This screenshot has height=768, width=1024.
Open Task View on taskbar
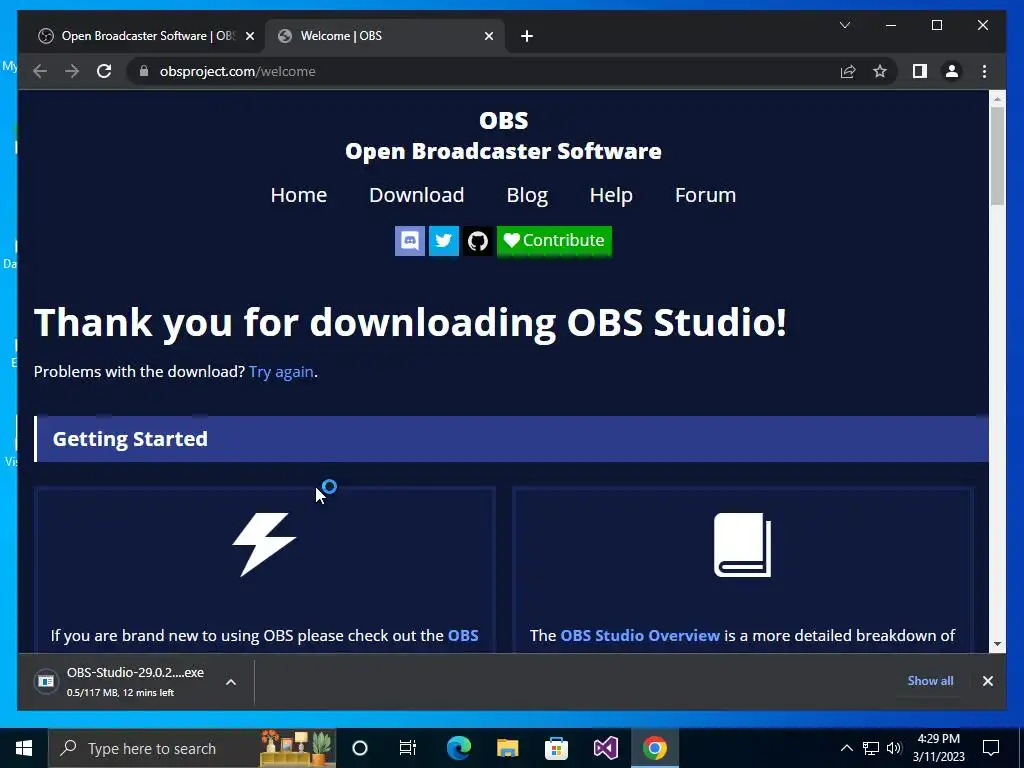pyautogui.click(x=408, y=748)
